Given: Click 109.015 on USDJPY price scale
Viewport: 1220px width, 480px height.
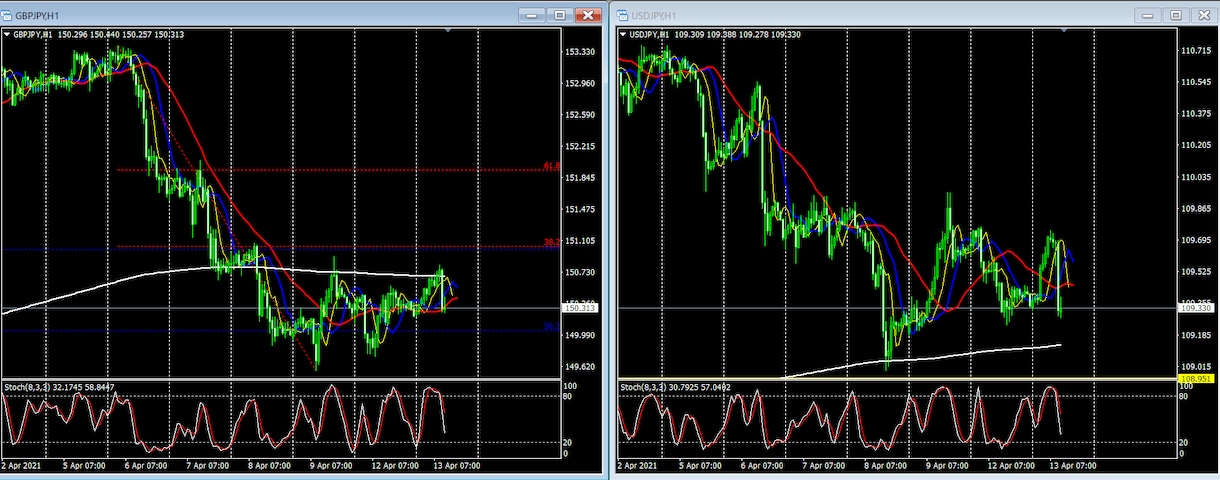Looking at the screenshot, I should point(1198,367).
